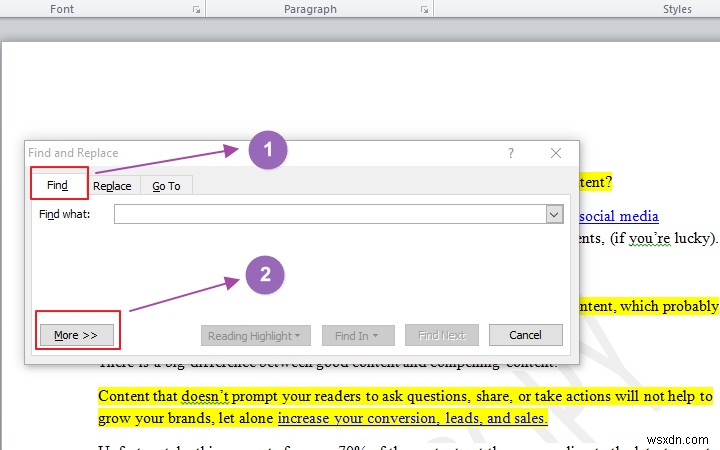Open the social media hyperlink
Viewport: 720px width, 450px height.
click(619, 216)
